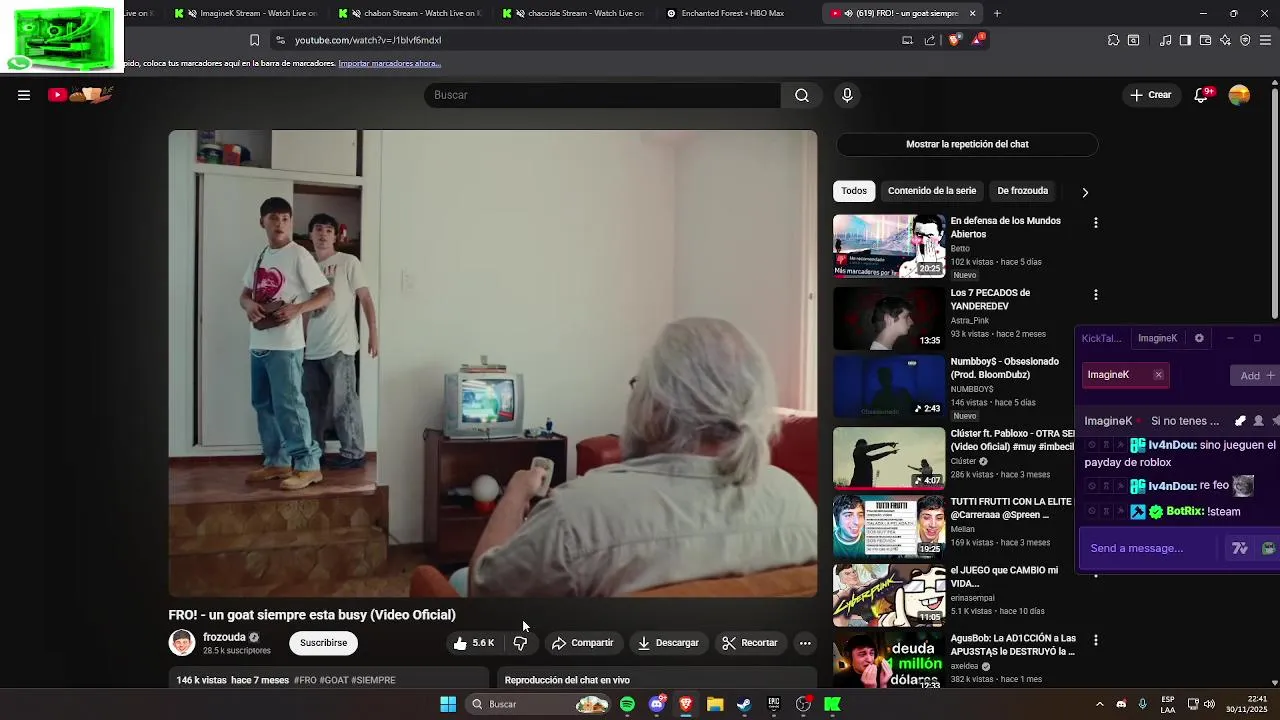1280x720 pixels.
Task: Click the #GOAT hashtag in description
Action: (334, 680)
